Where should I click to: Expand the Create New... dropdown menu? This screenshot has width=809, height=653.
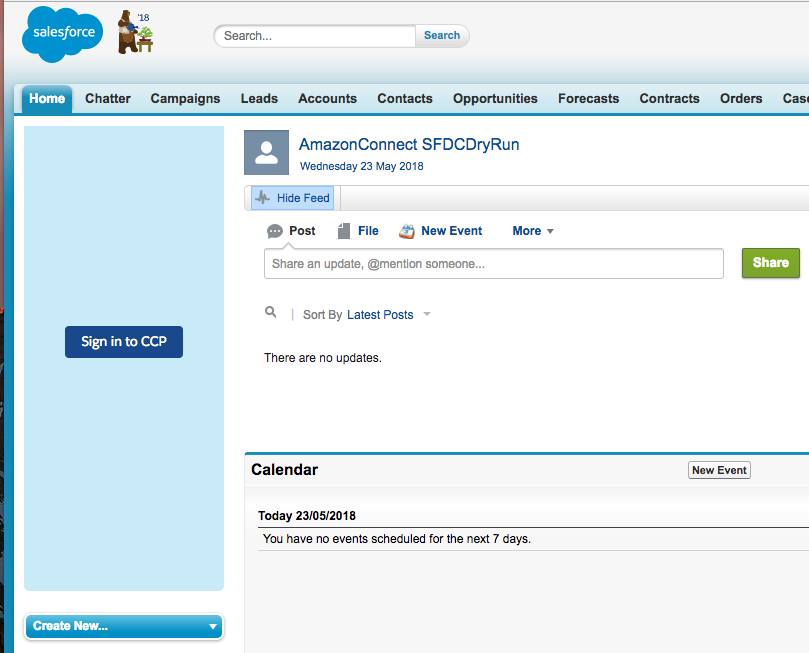point(124,626)
